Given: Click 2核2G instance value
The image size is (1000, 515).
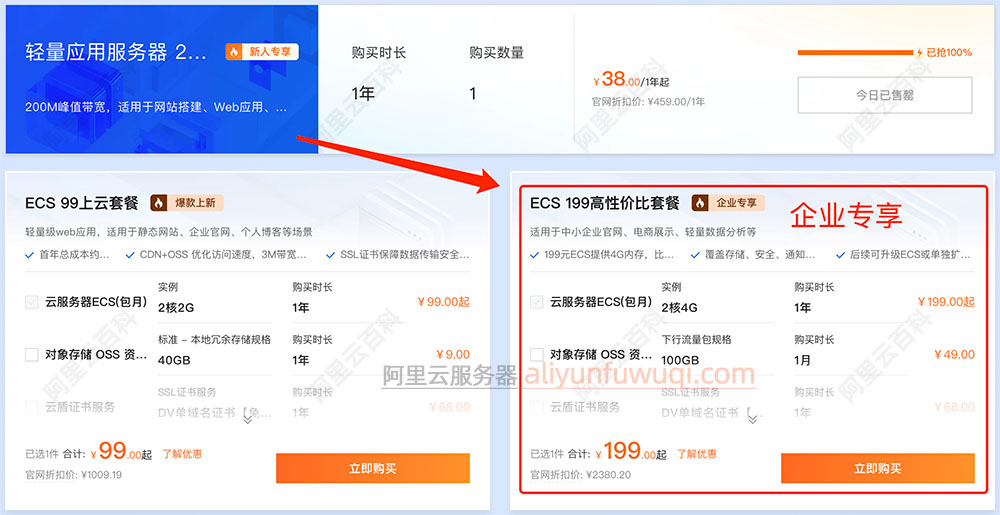Looking at the screenshot, I should [x=175, y=308].
